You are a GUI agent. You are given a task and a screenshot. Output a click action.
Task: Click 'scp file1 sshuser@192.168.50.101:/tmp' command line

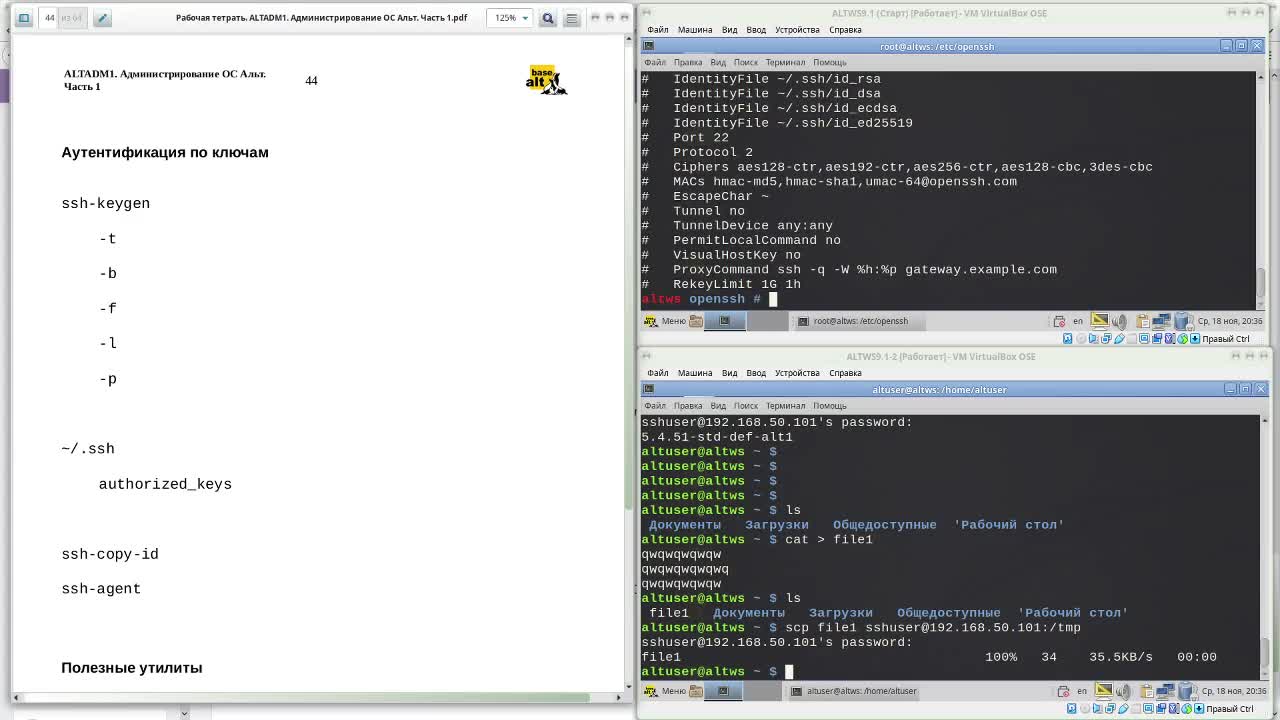(933, 627)
